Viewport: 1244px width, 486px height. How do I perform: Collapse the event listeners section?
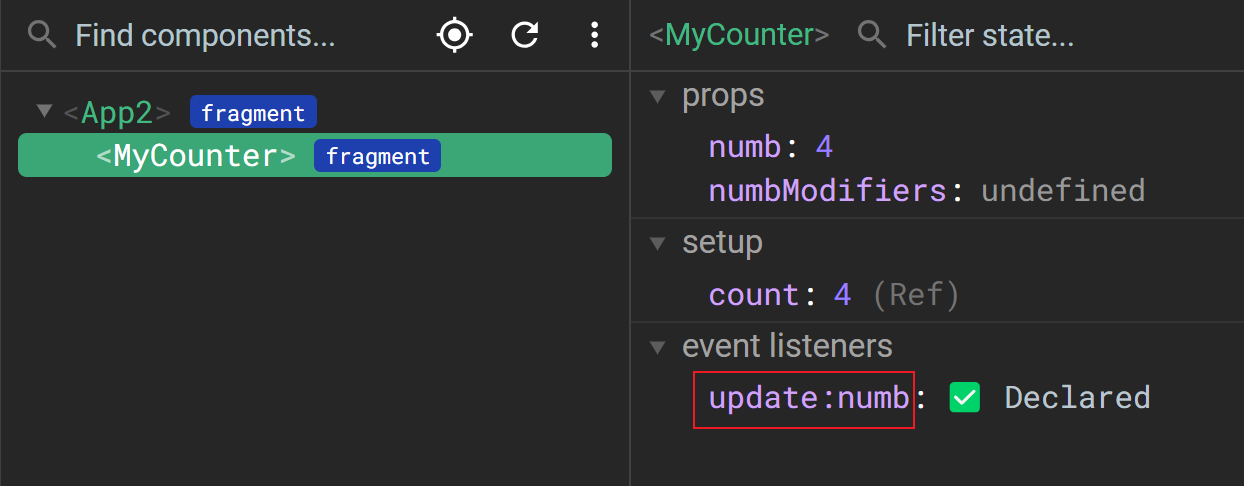[657, 347]
